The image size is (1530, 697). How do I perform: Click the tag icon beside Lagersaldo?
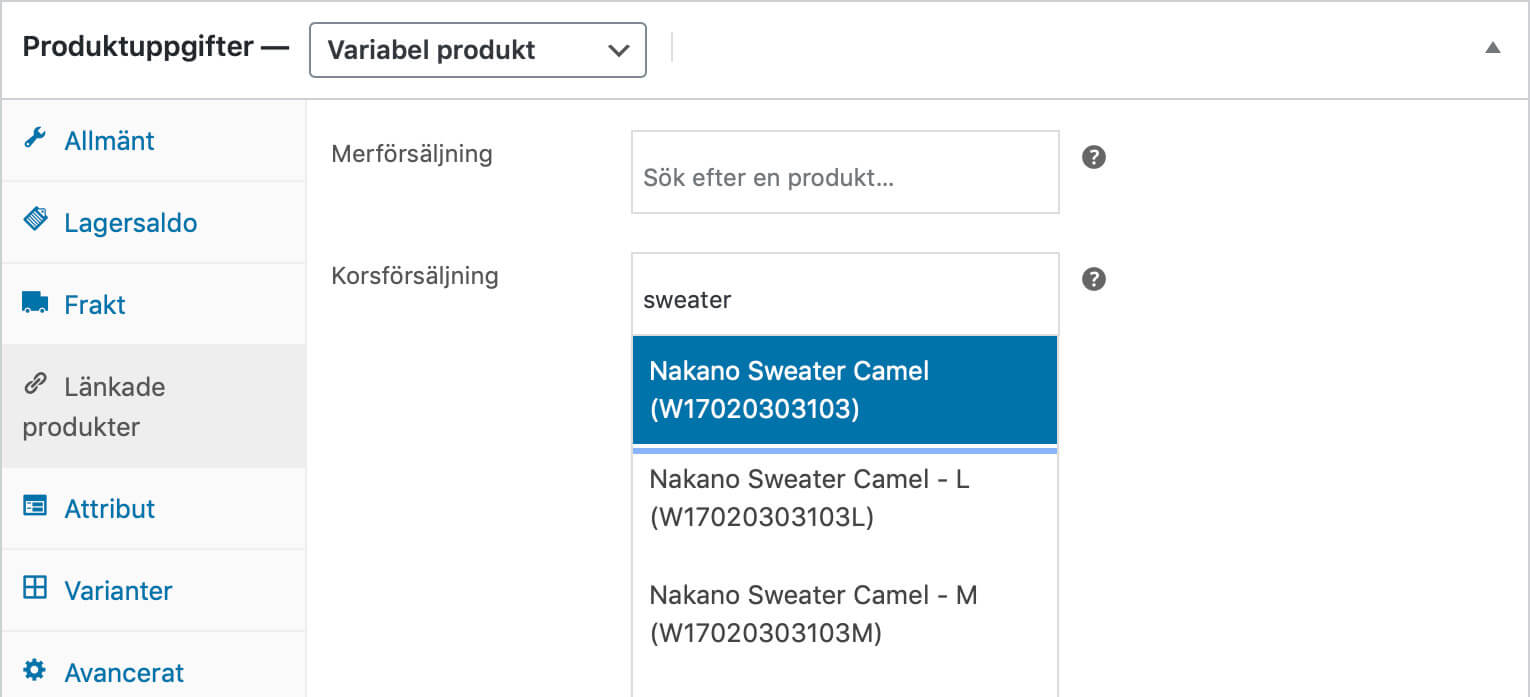[35, 220]
